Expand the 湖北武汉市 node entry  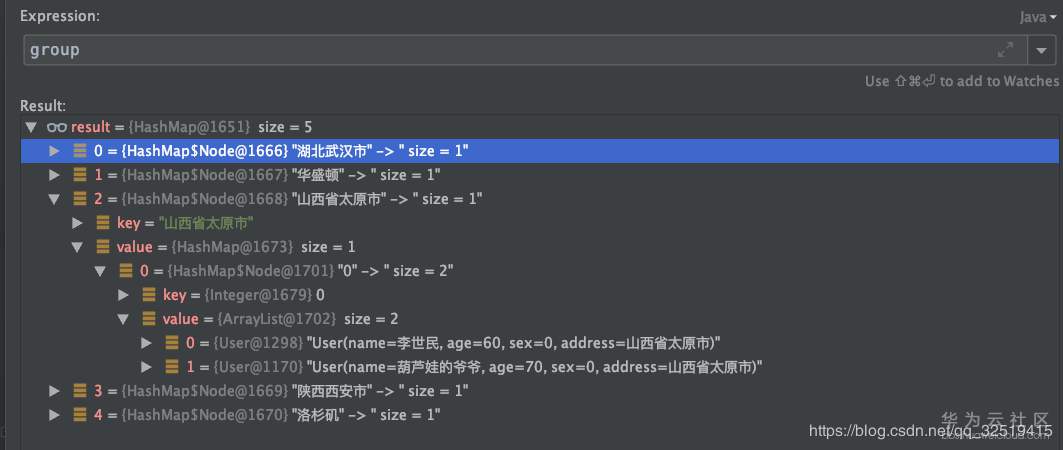[55, 151]
